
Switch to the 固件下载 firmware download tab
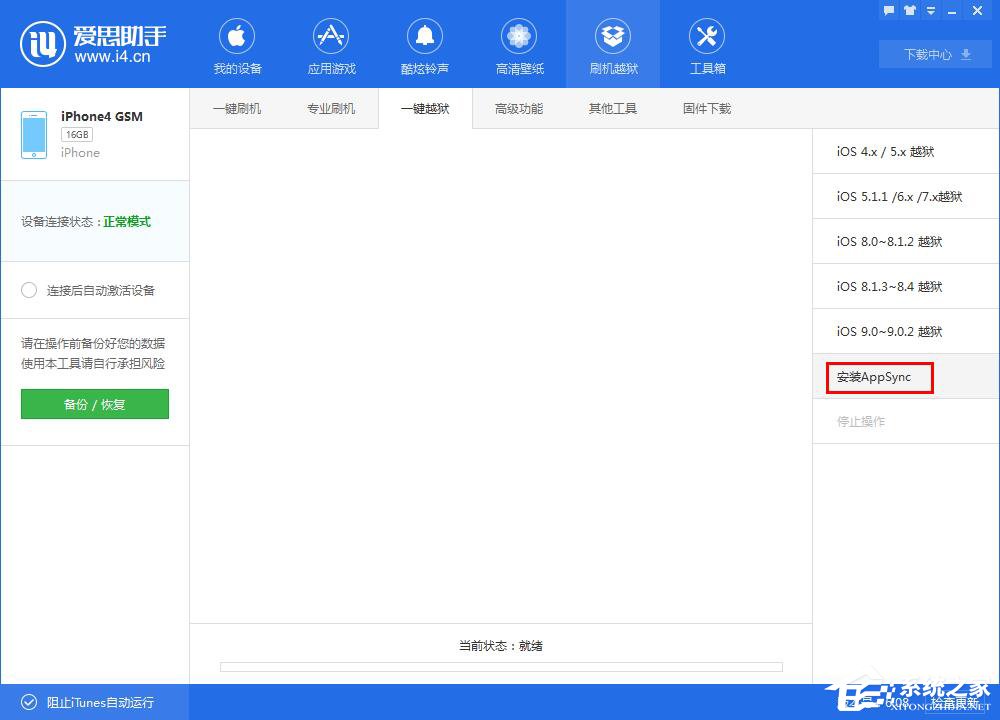coord(706,108)
